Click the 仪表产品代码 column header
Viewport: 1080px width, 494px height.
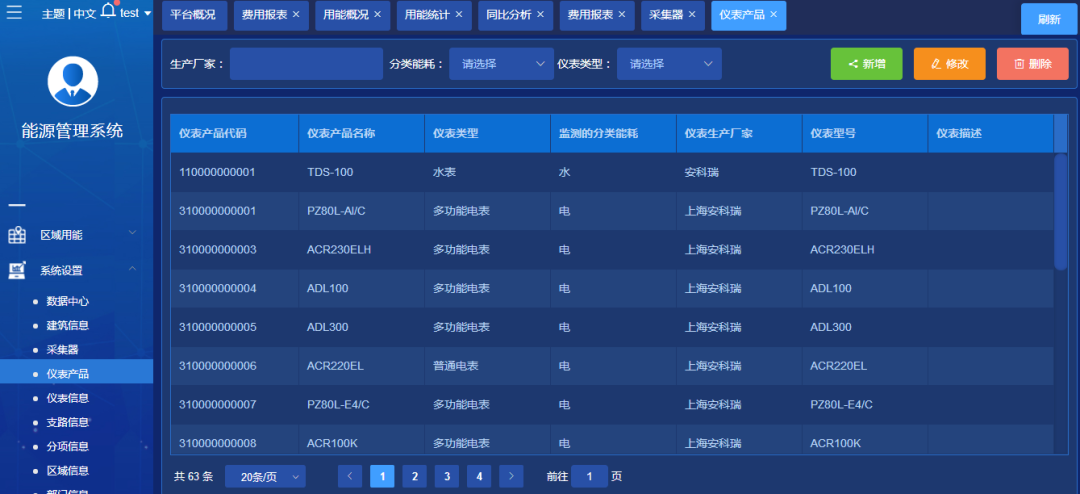[234, 133]
